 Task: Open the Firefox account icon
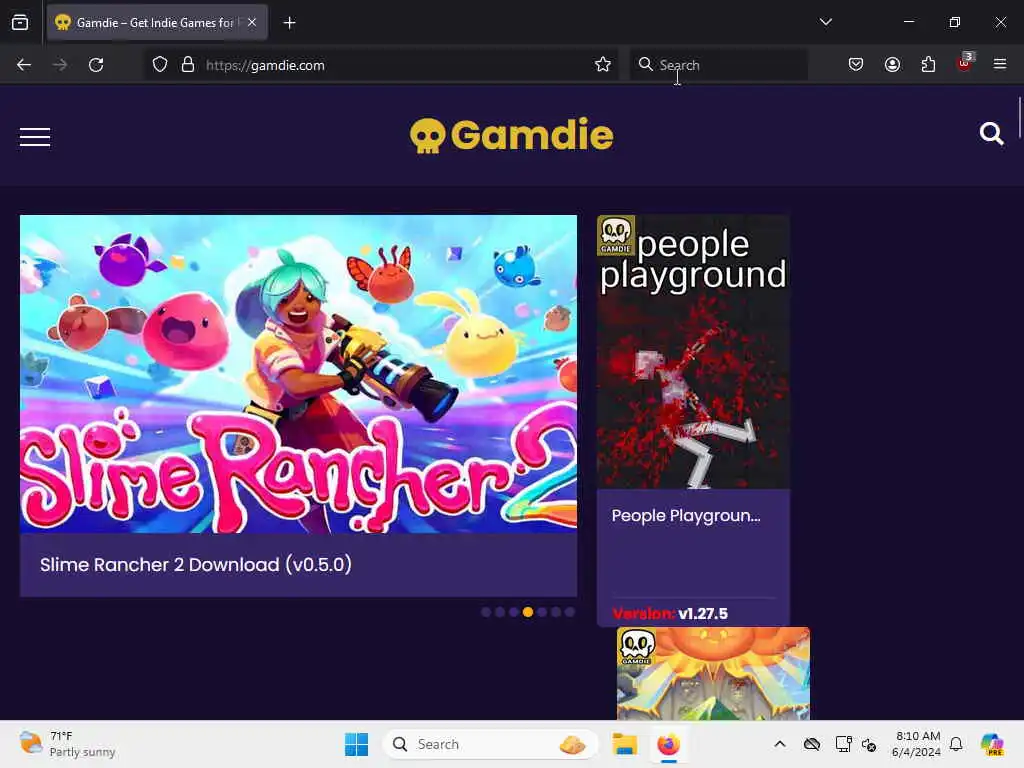click(x=892, y=65)
